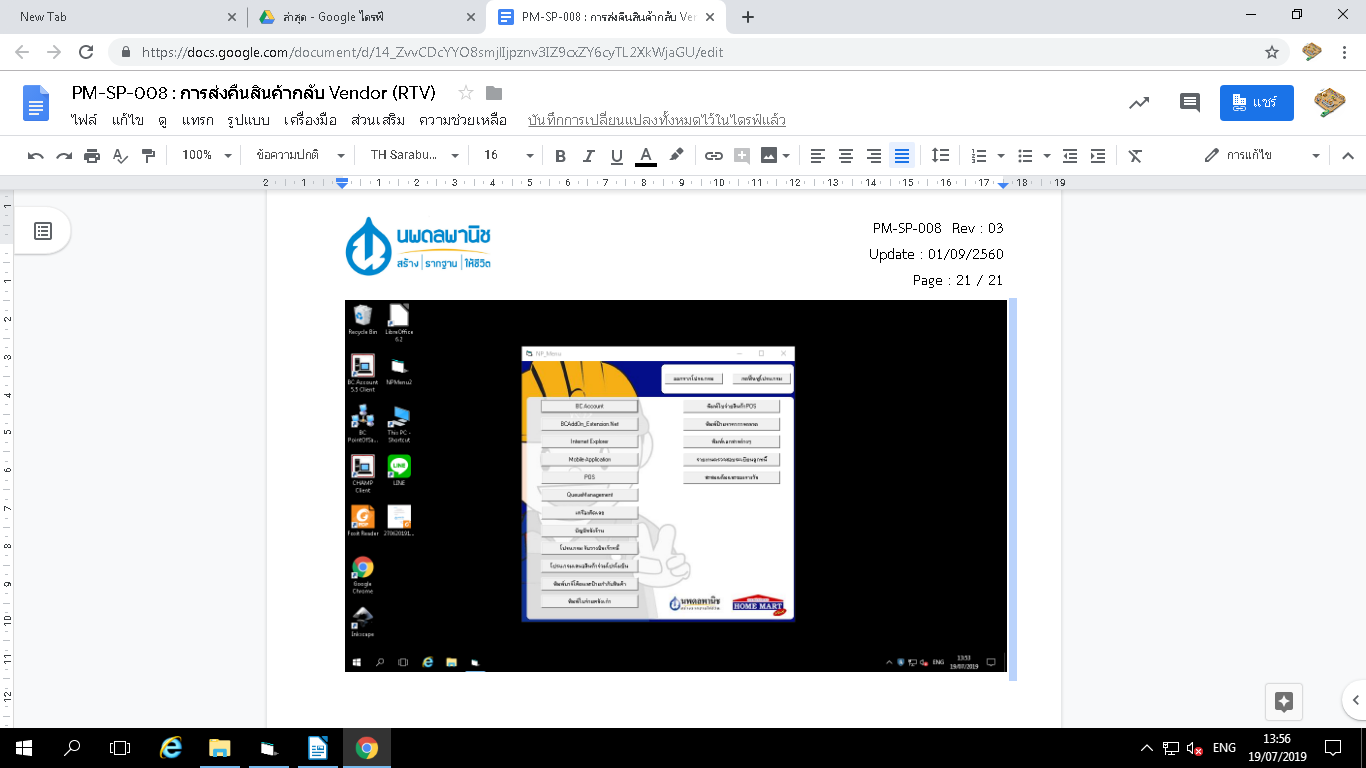Open a new browser tab with plus
The height and width of the screenshot is (768, 1366).
pos(748,17)
